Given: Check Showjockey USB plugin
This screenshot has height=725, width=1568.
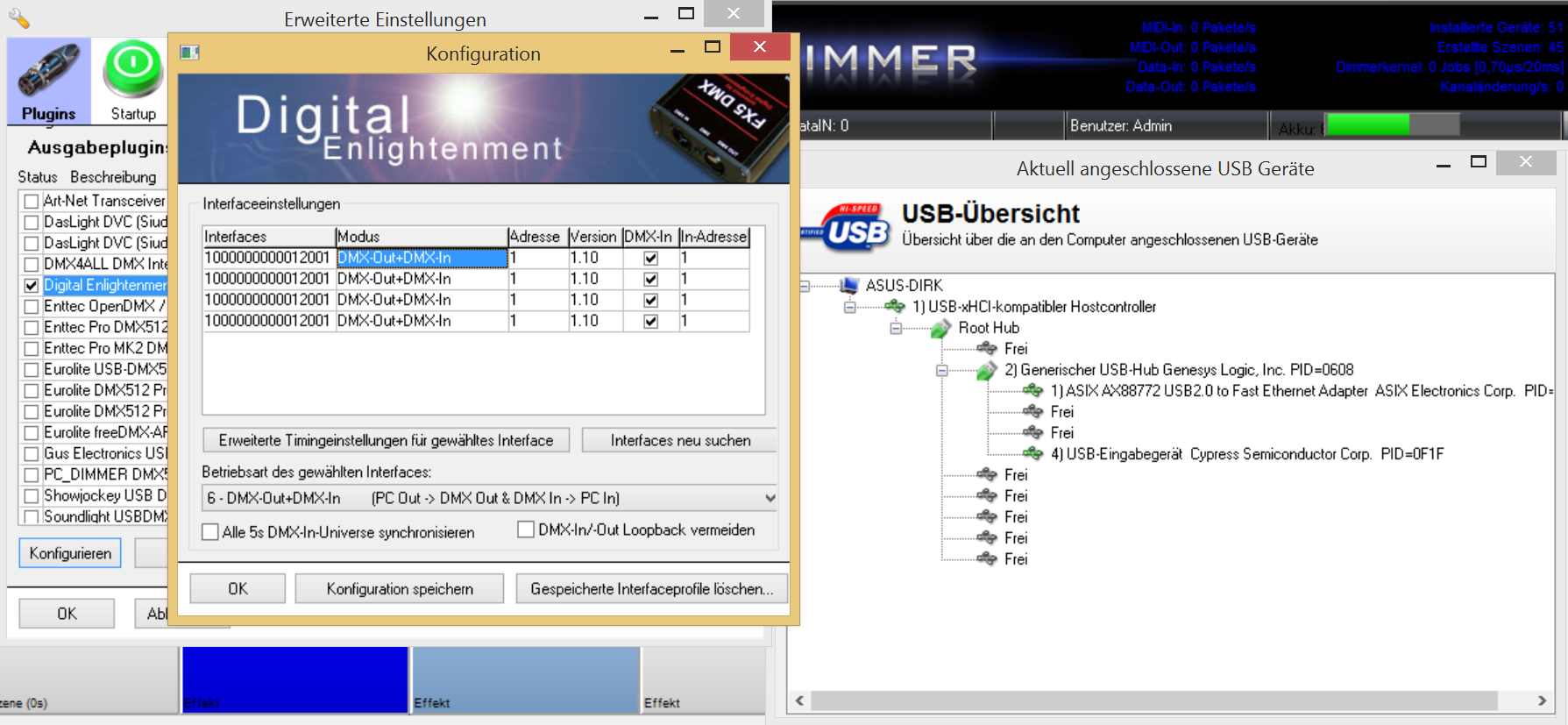Looking at the screenshot, I should coord(32,495).
